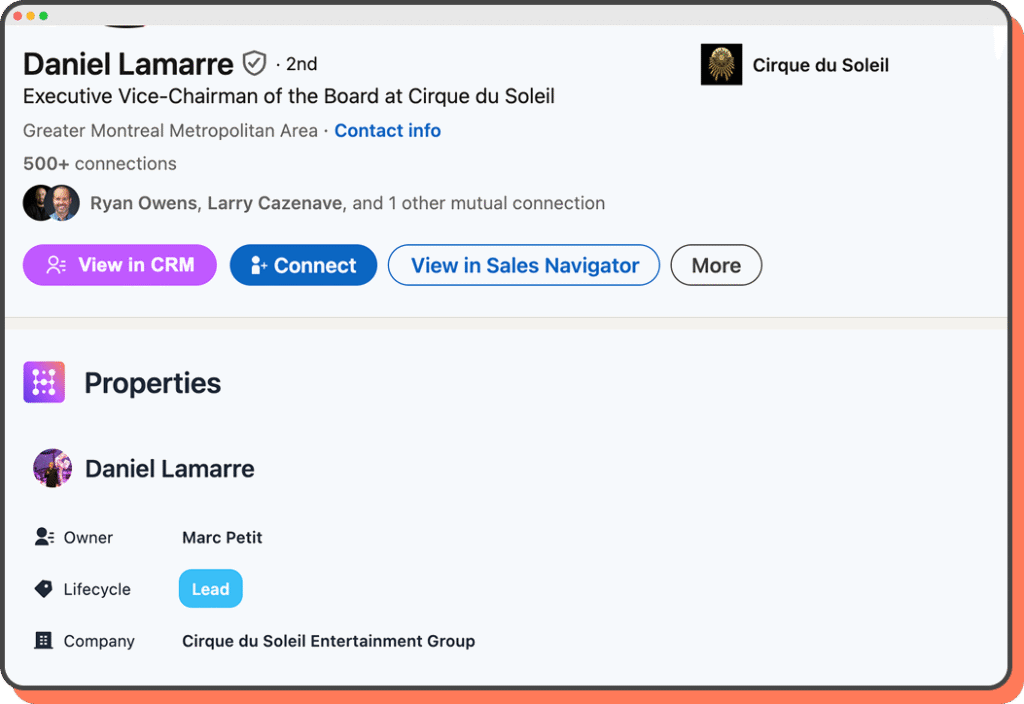
Task: Click the verification shield beside Daniel Lamarre
Action: 255,64
